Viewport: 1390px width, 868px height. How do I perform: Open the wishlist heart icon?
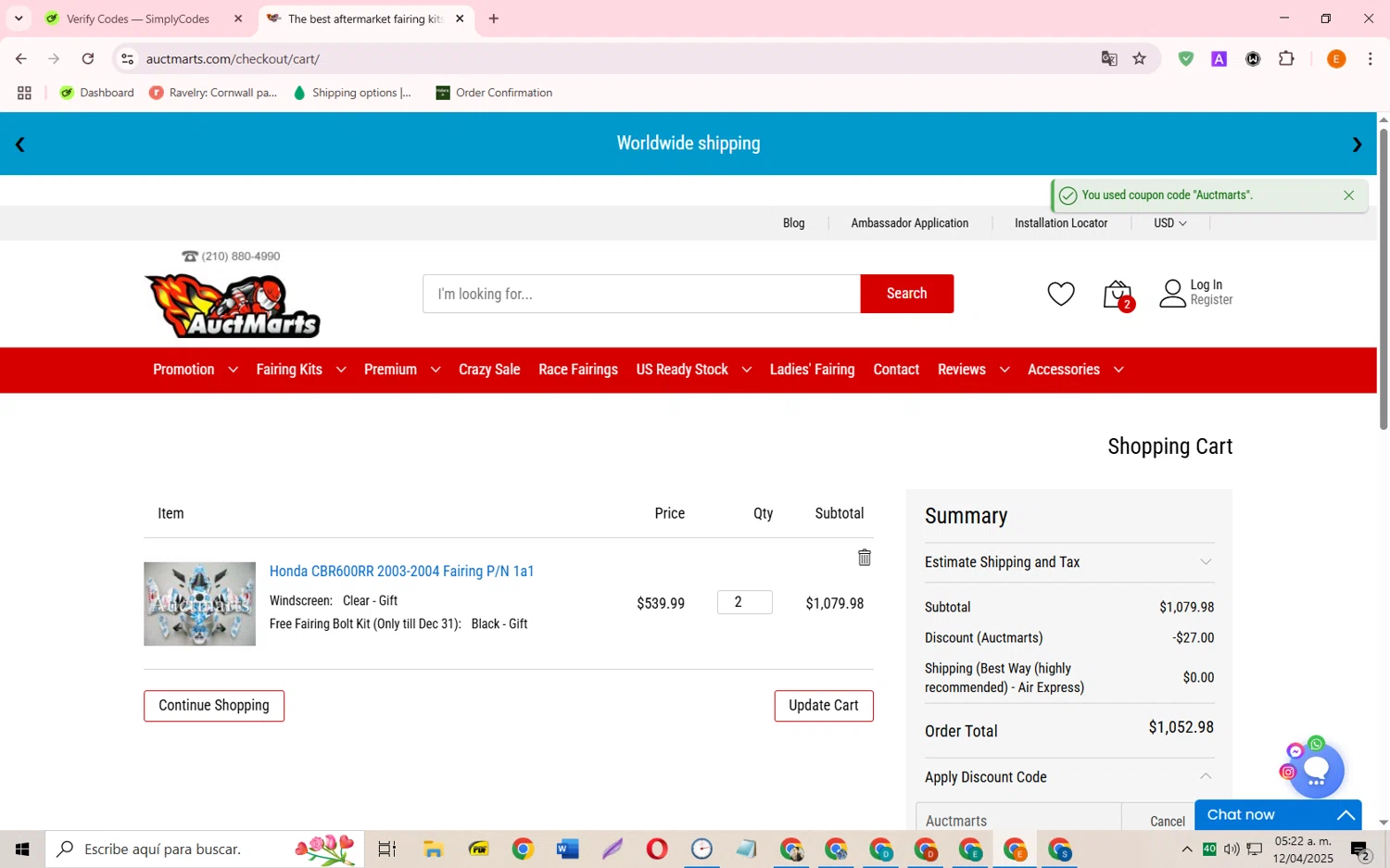point(1060,294)
